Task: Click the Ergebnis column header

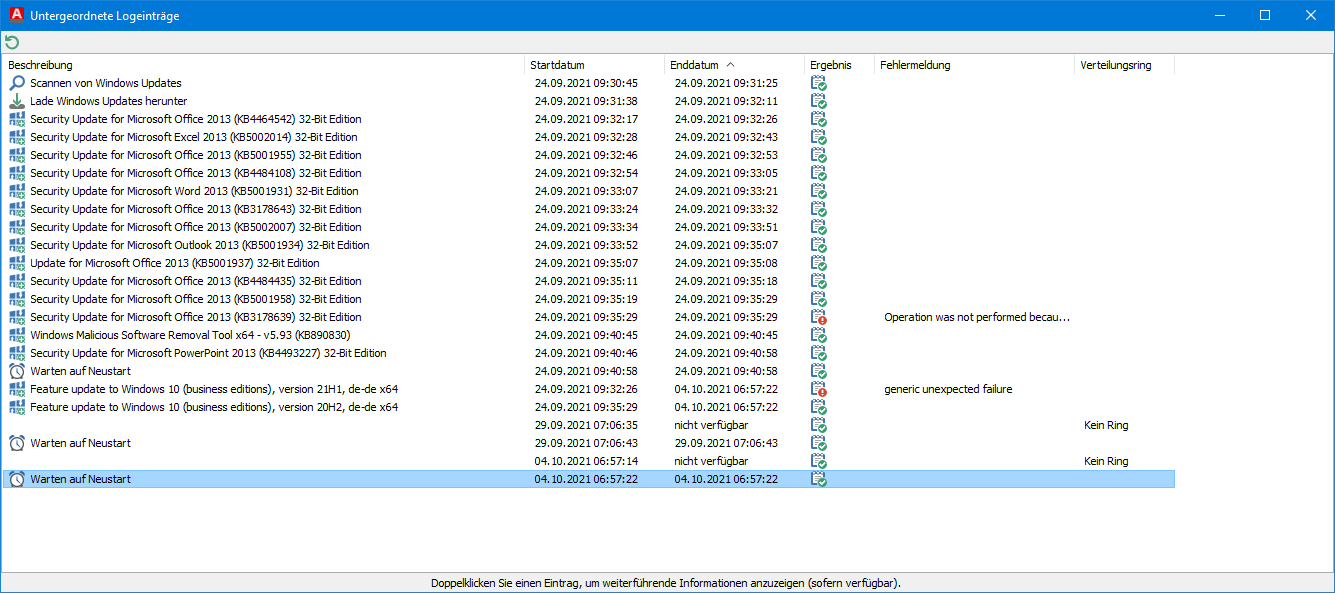Action: point(840,65)
